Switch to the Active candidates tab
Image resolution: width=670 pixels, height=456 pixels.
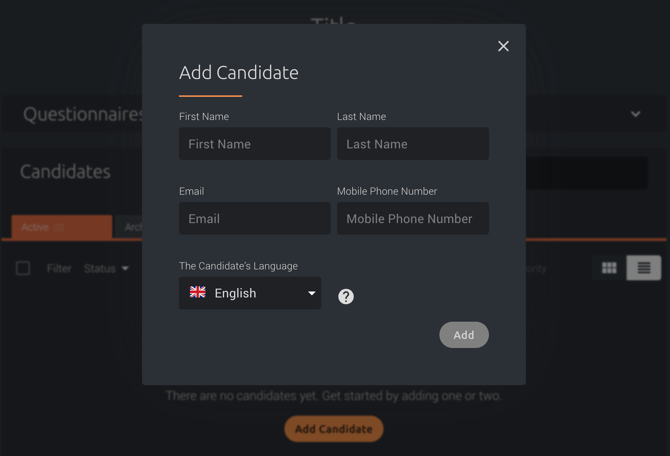pos(62,227)
